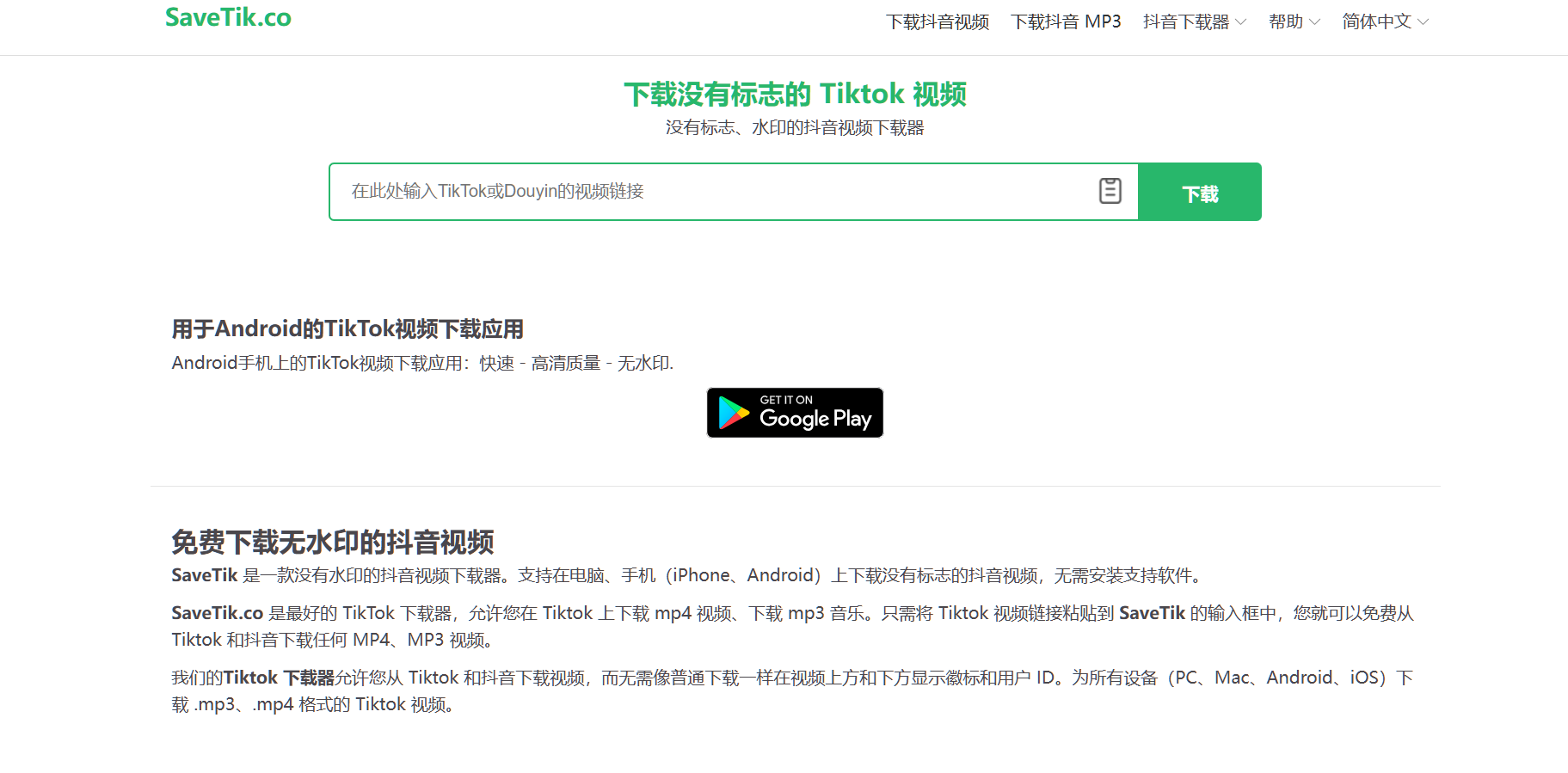
Task: Open the 下载抖音 MP3 menu item
Action: 1066,21
